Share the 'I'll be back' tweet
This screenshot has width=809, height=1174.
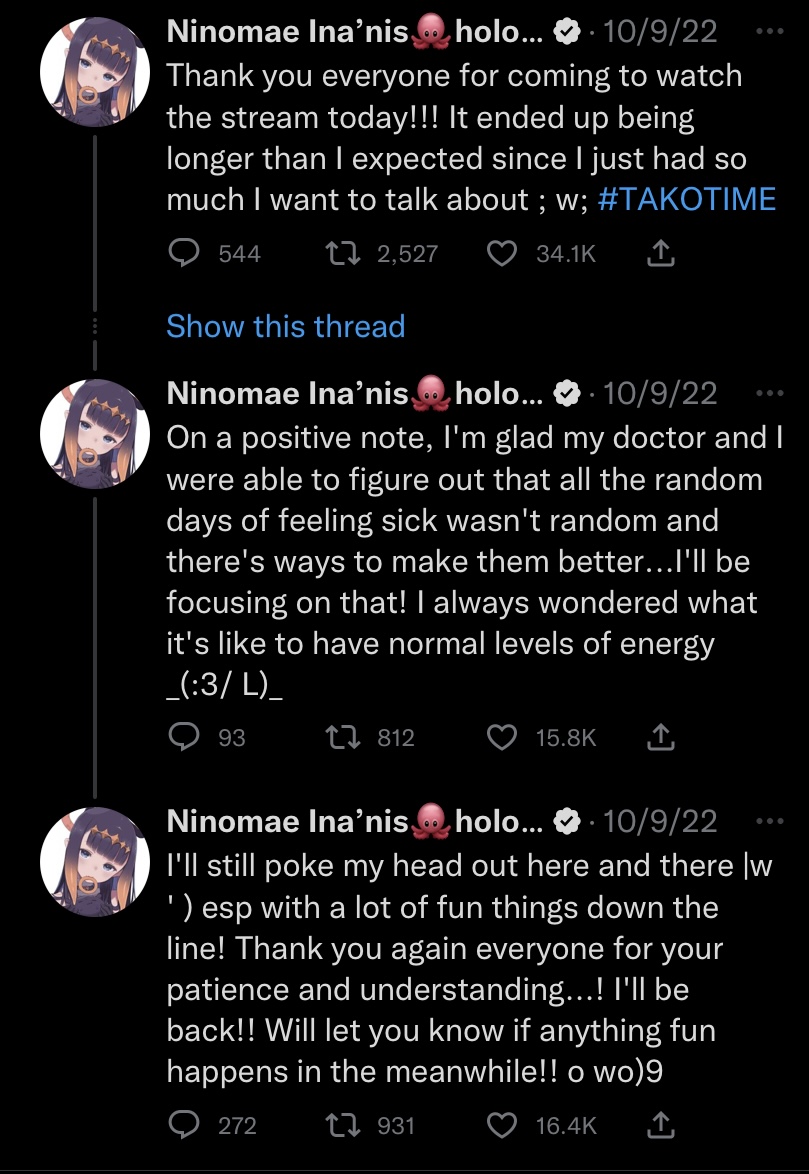pyautogui.click(x=660, y=1126)
